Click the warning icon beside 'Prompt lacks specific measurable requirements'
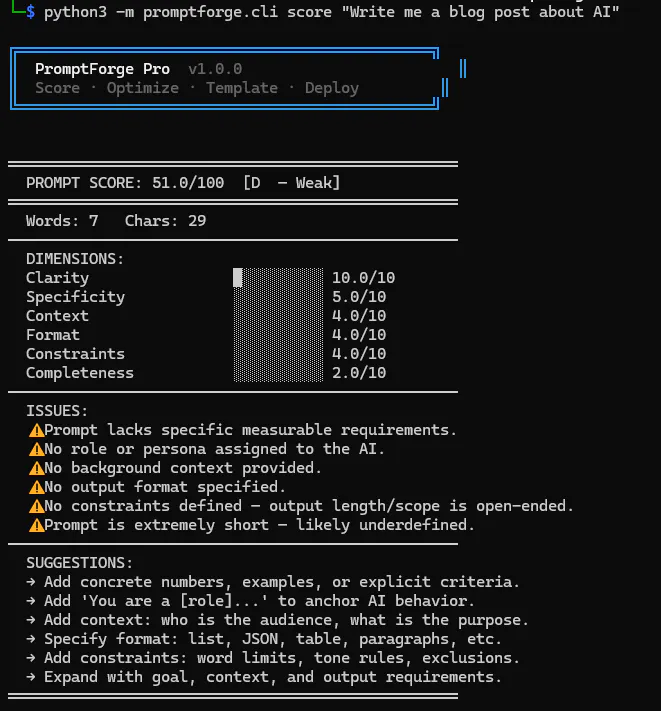Screen dimensions: 661x711 pyautogui.click(x=36, y=430)
